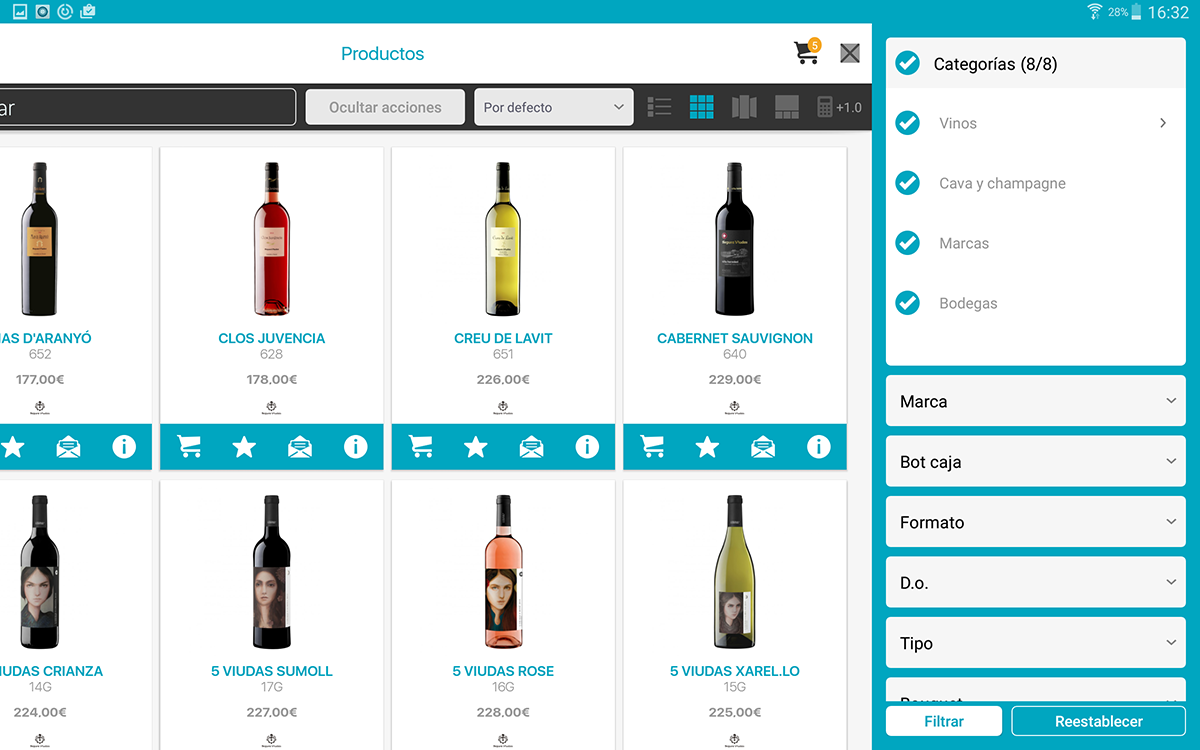Select the Clos Juvencia bottle image

[x=272, y=239]
